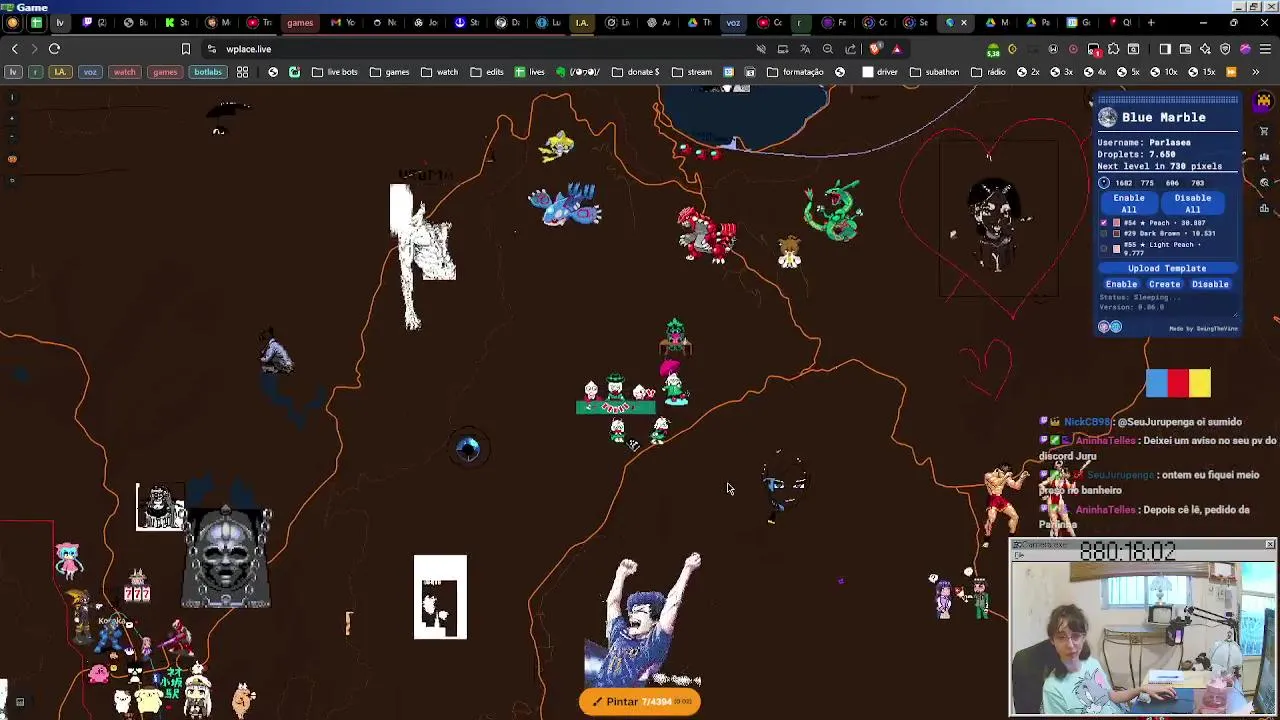Screen dimensions: 1280x720
Task: Open the wplace store cart icon
Action: 1264,131
